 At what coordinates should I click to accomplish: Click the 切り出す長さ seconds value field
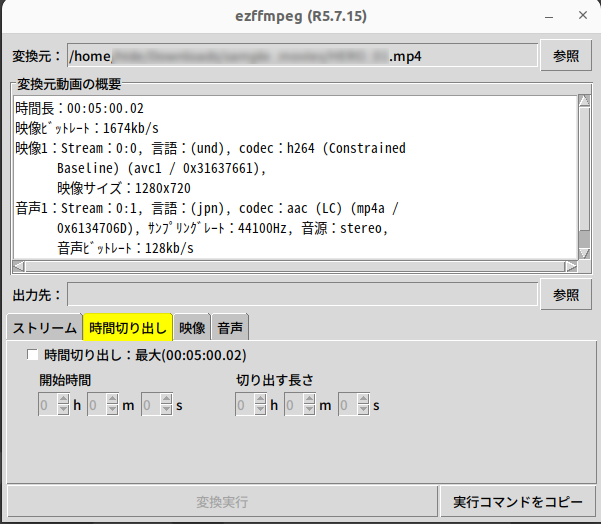click(348, 405)
